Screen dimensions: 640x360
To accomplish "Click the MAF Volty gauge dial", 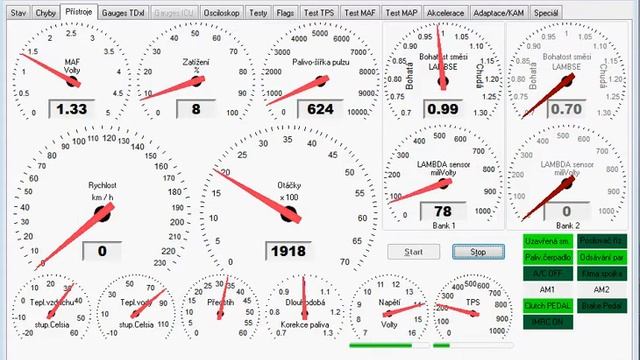I will point(72,71).
